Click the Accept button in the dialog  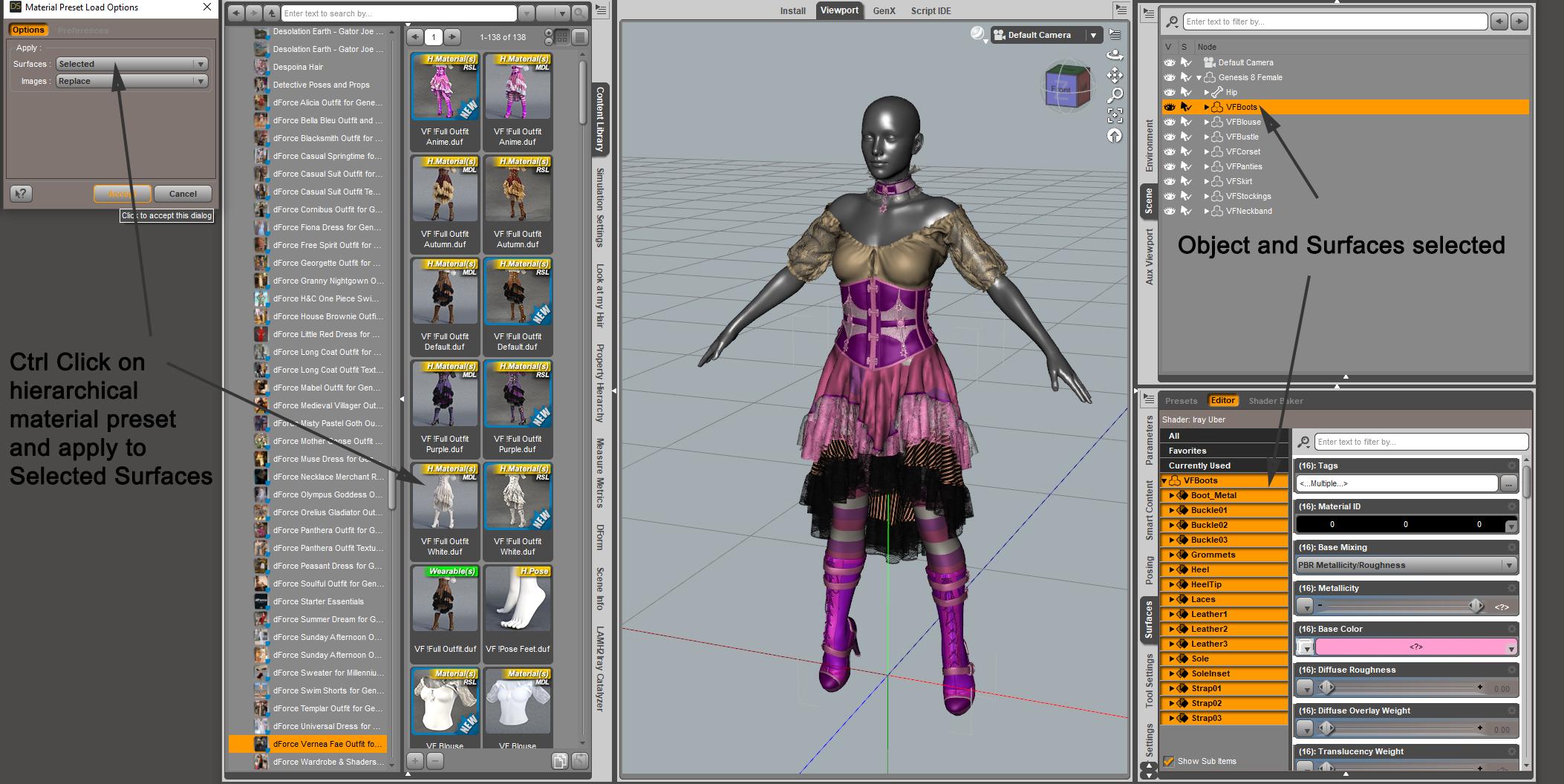123,194
